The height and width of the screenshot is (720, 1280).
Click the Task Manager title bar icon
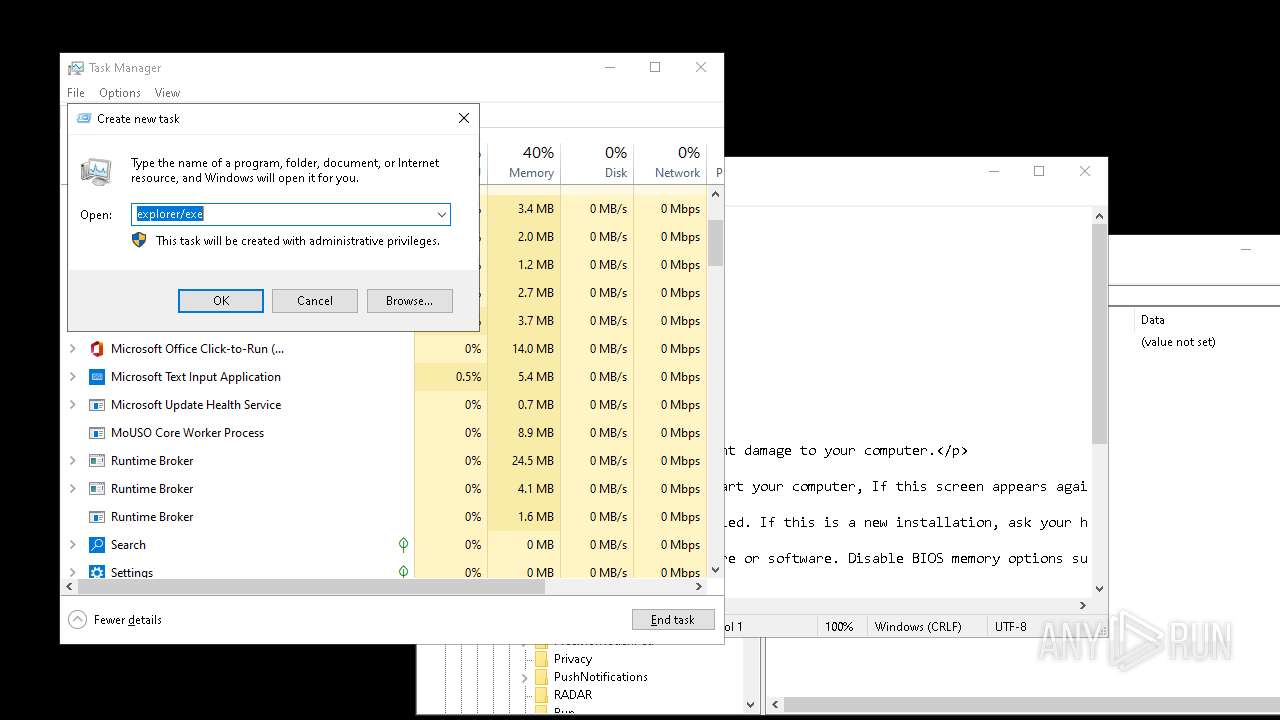(x=76, y=68)
